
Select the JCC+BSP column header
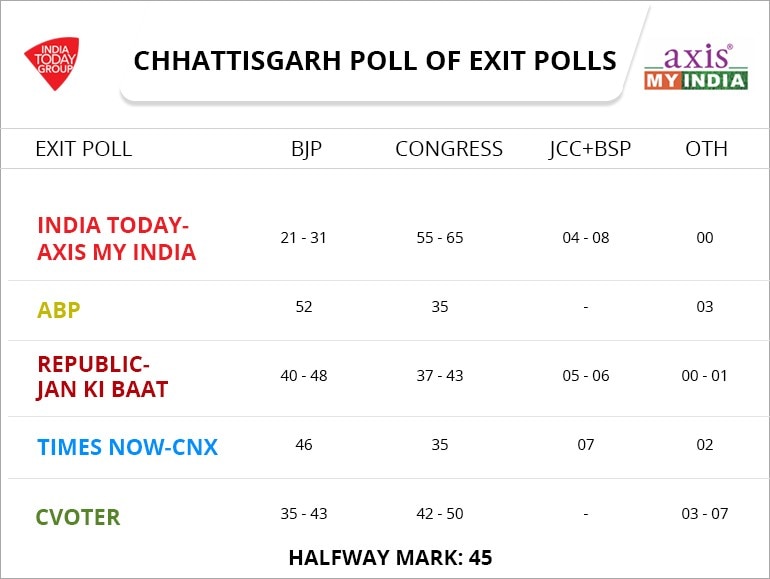pos(590,149)
